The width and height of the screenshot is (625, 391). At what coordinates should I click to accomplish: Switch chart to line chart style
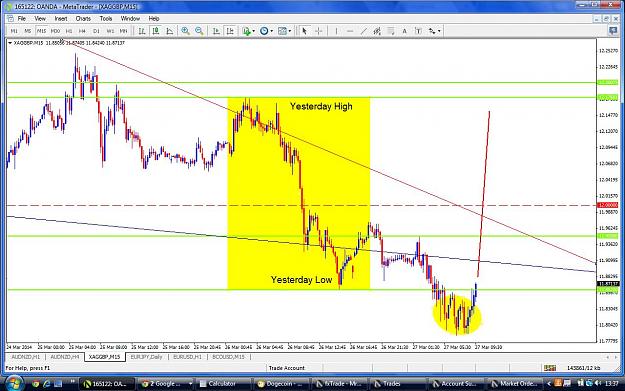tap(170, 31)
